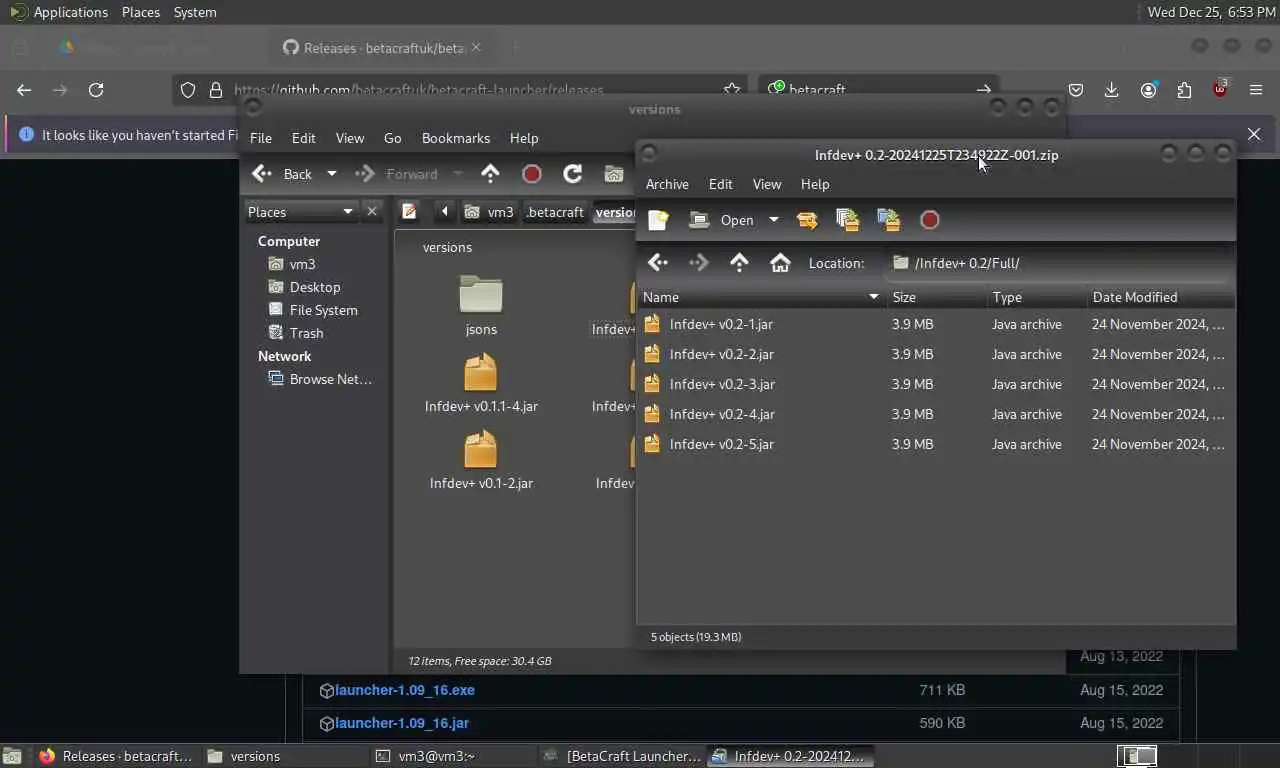Click the archive manager's red Stop icon

click(930, 220)
